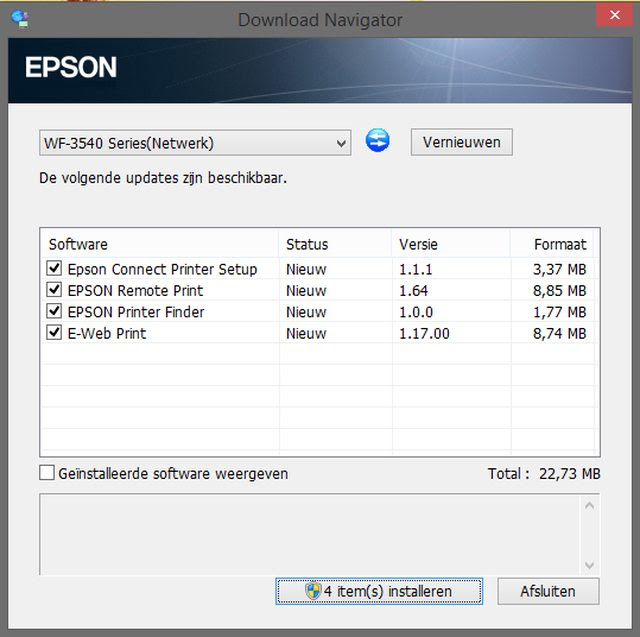
Task: Click Nieuw status for E-Web Print
Action: point(306,333)
